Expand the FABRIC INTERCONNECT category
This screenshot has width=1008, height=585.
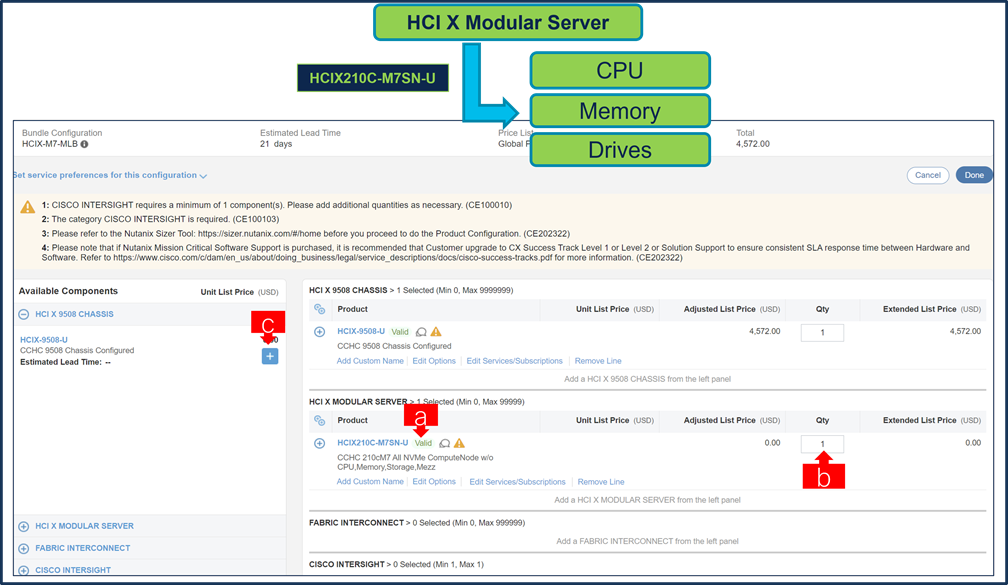pyautogui.click(x=24, y=548)
